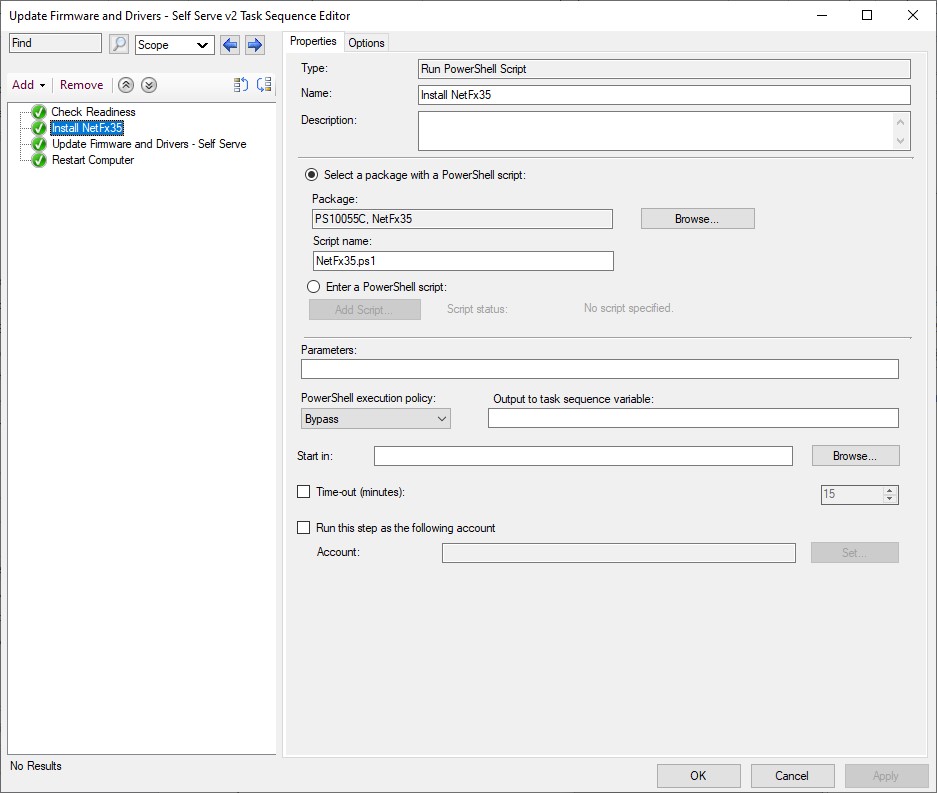Check 'Run this step as the following account'
The height and width of the screenshot is (793, 937).
pyautogui.click(x=304, y=528)
